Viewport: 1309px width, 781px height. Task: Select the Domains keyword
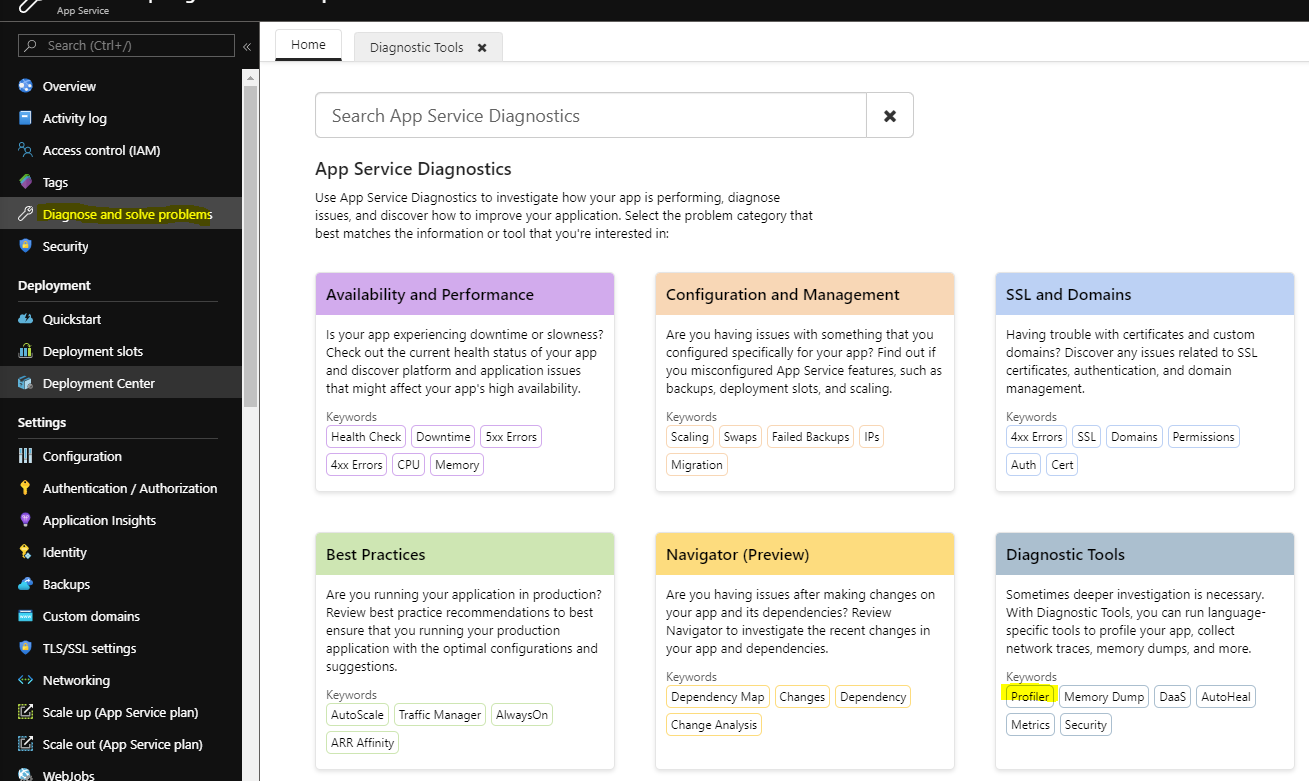1134,437
